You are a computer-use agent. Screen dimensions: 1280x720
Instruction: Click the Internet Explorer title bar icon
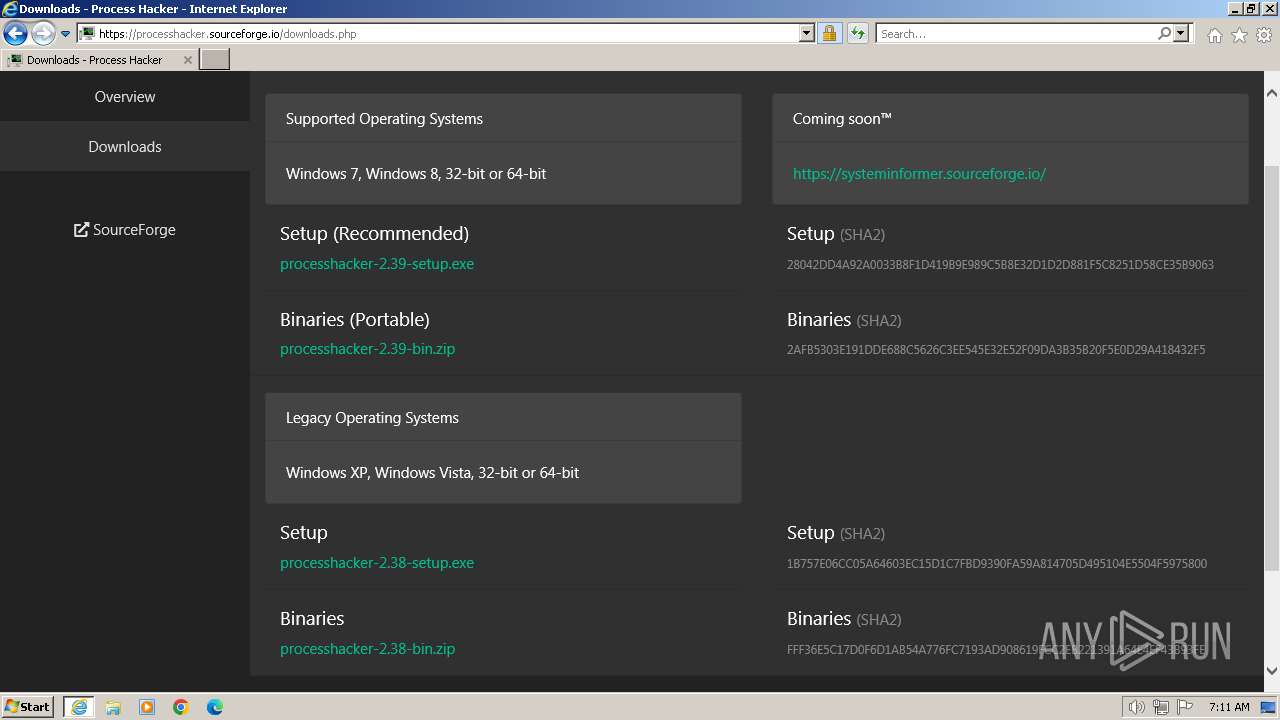click(x=10, y=9)
